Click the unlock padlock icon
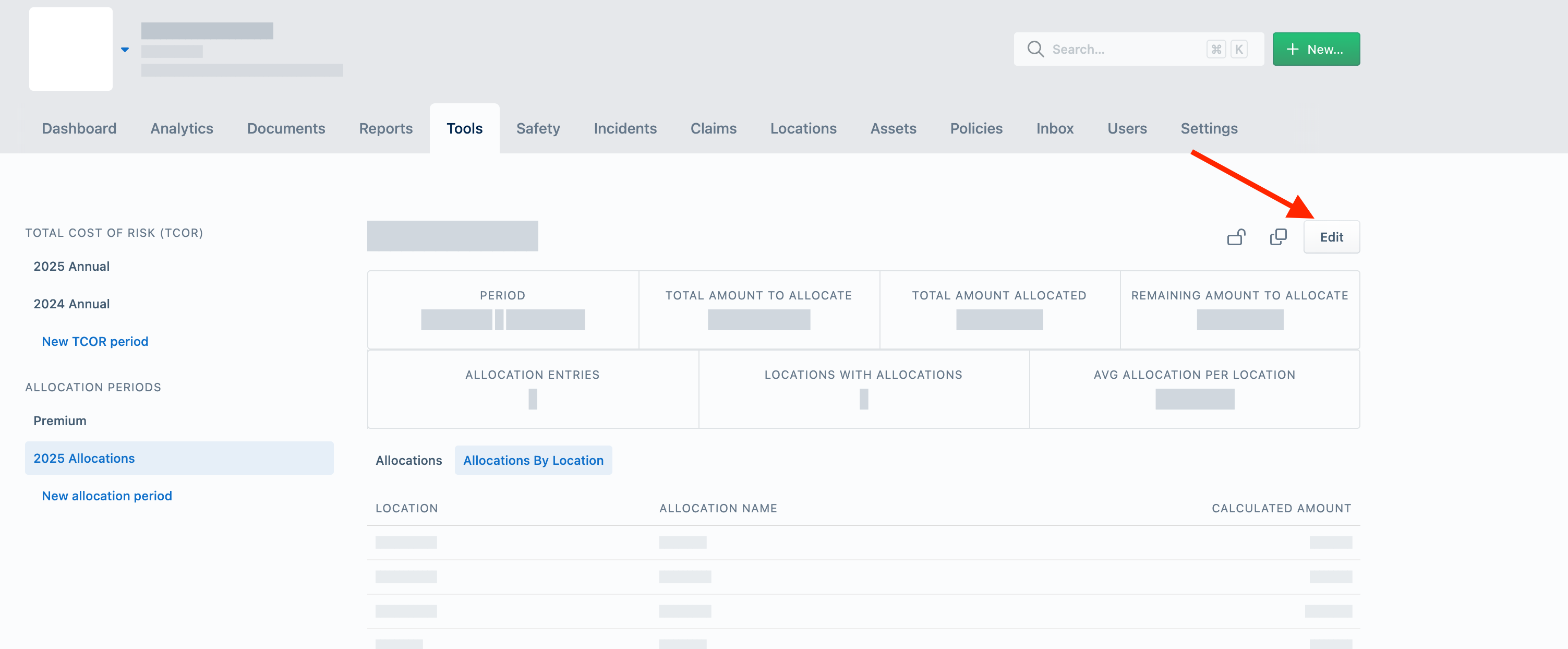The height and width of the screenshot is (649, 1568). pos(1236,237)
